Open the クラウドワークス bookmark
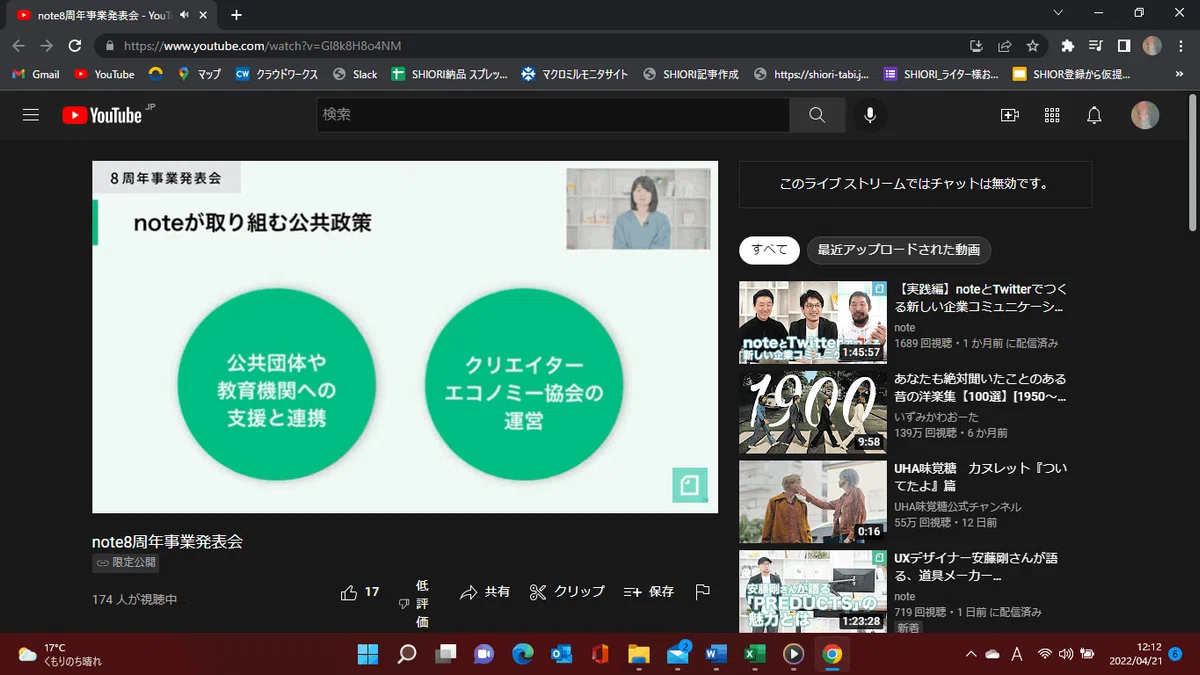This screenshot has height=675, width=1200. [277, 74]
